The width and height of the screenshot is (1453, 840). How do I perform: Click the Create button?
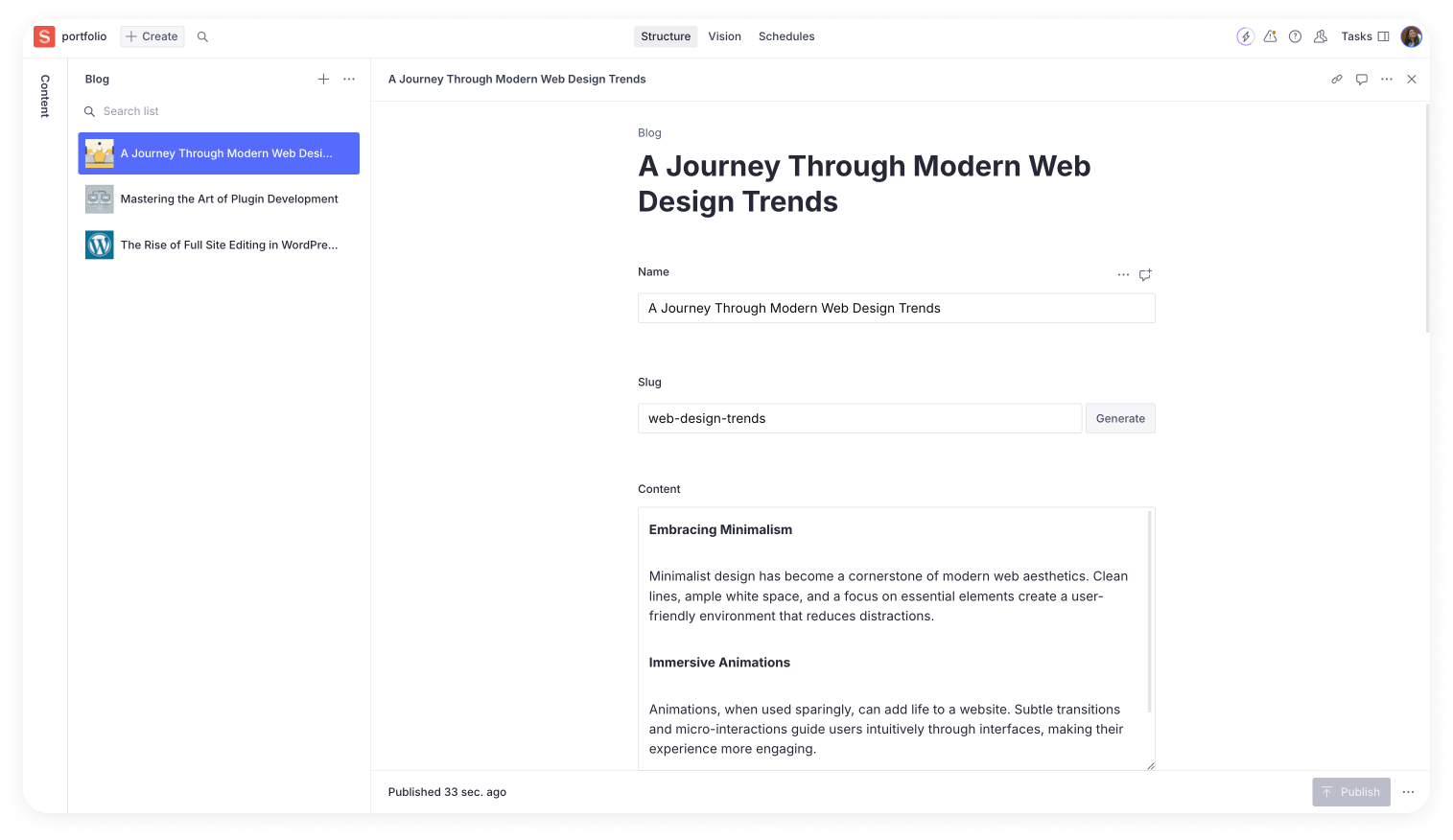[152, 36]
